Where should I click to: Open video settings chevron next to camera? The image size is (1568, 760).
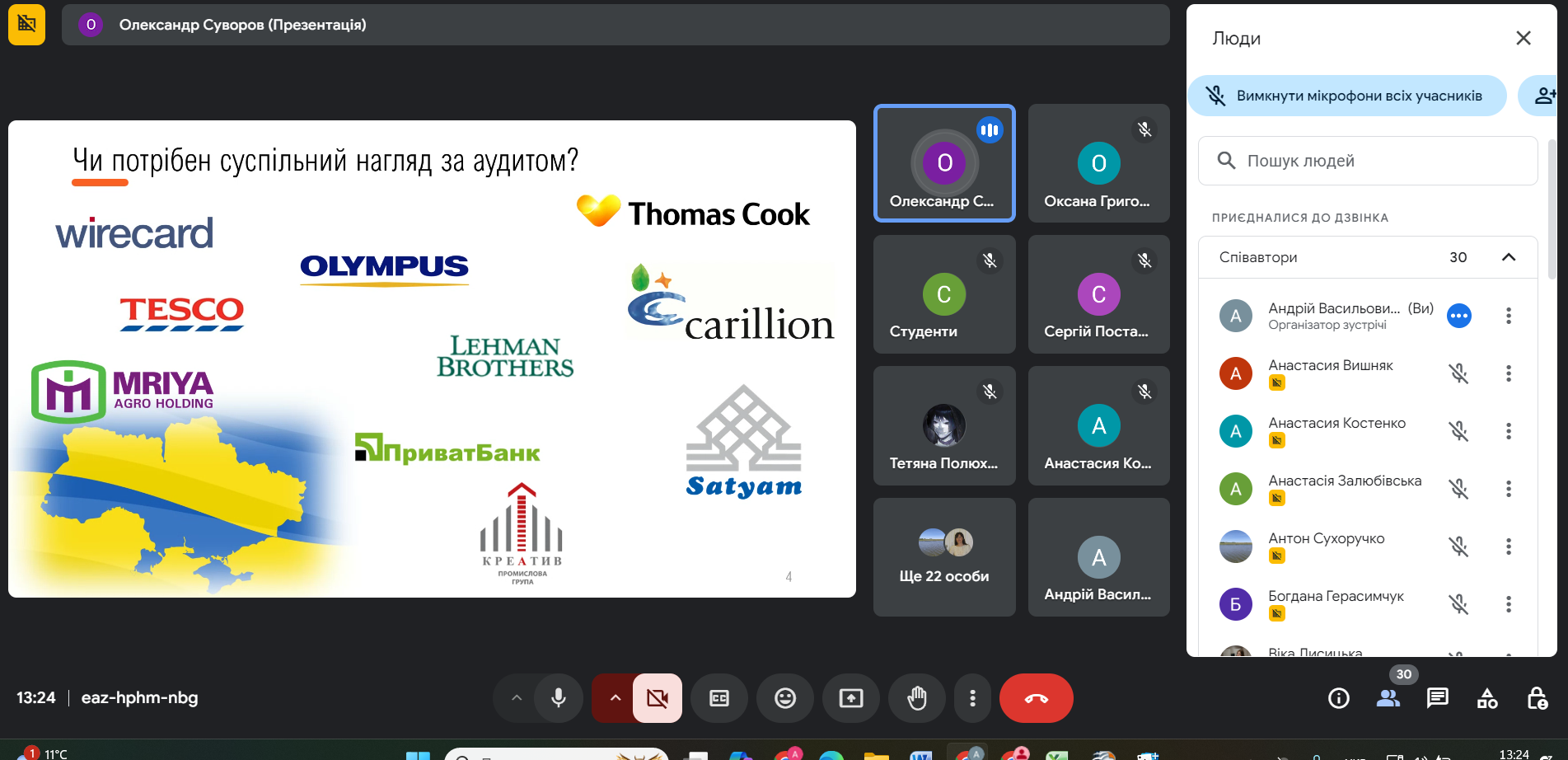(x=615, y=698)
